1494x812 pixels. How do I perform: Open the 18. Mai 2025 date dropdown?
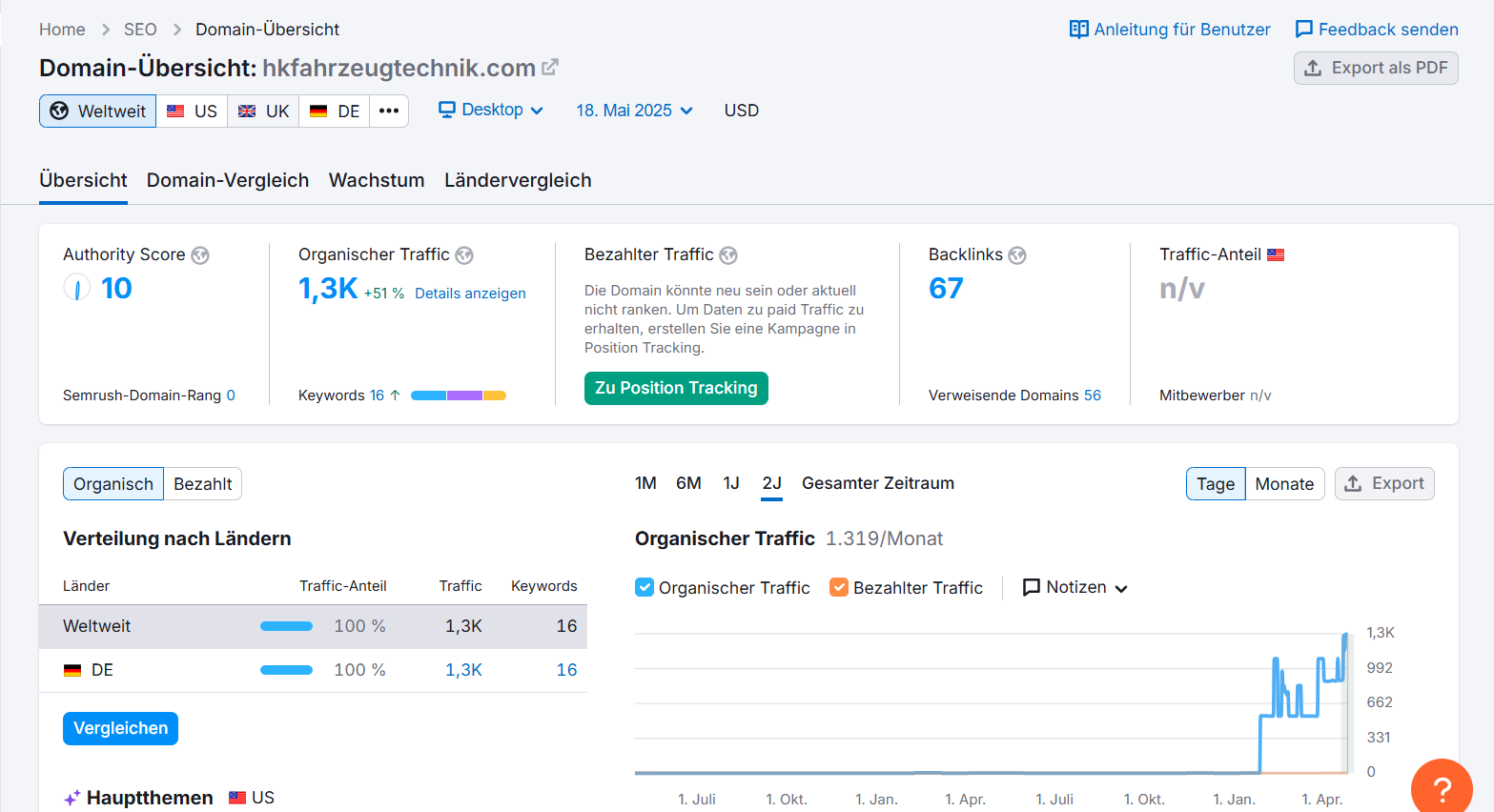(x=634, y=111)
